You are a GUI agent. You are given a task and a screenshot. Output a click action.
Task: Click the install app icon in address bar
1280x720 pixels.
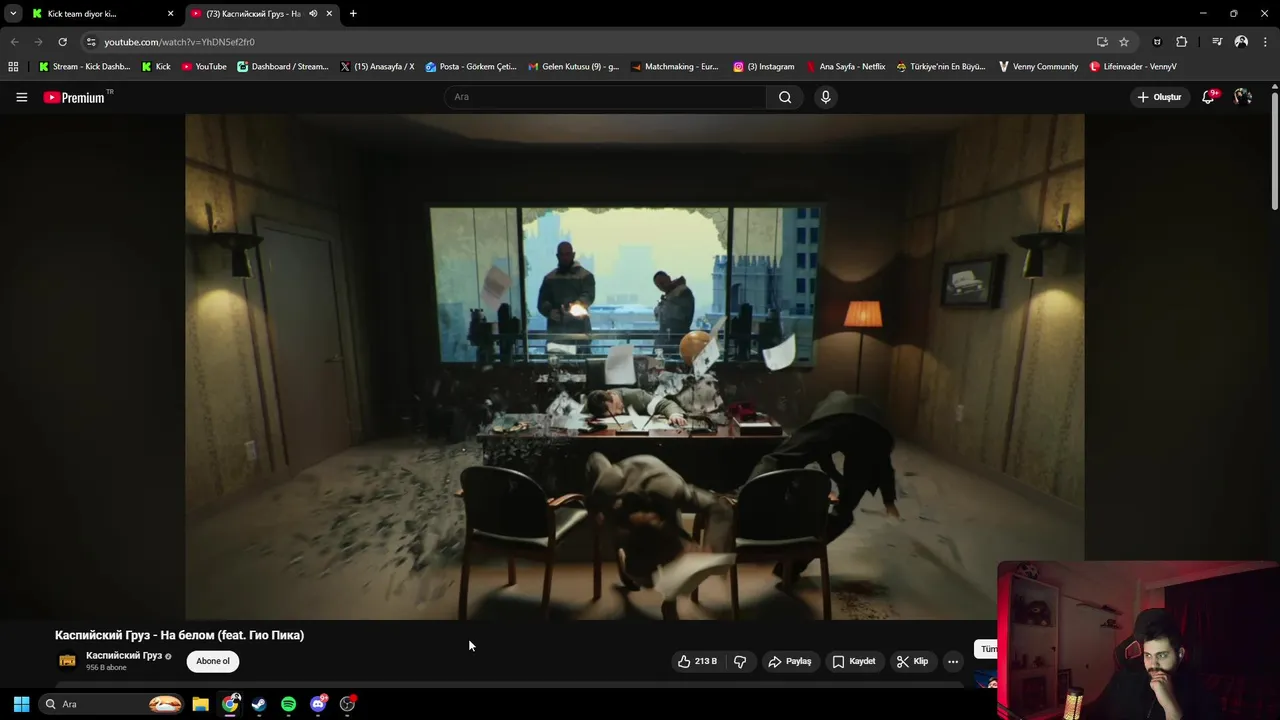(1102, 42)
